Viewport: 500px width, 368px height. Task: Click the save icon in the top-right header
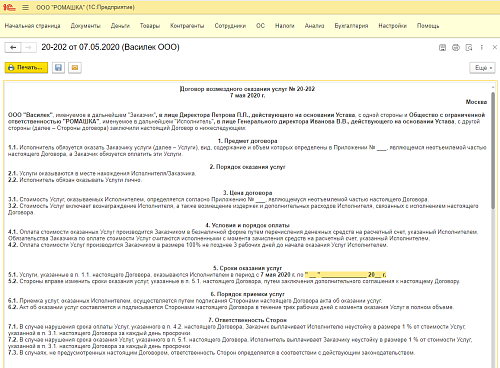tap(442, 48)
